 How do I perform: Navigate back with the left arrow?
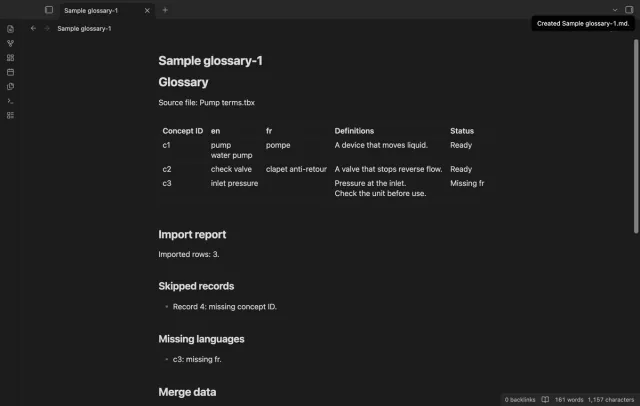tap(33, 28)
